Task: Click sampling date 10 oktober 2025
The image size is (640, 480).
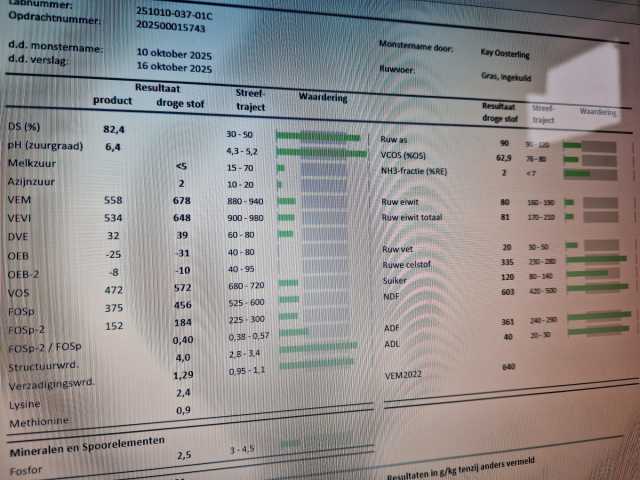Action: tap(174, 53)
